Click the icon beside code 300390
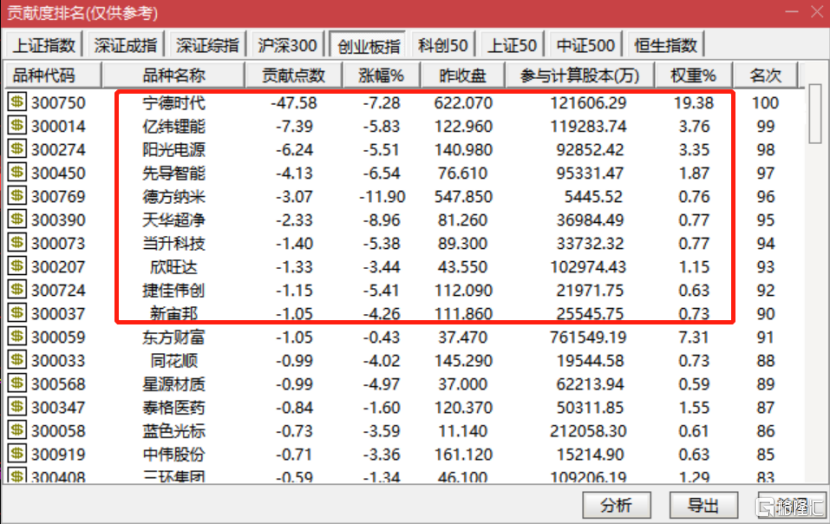 17,219
